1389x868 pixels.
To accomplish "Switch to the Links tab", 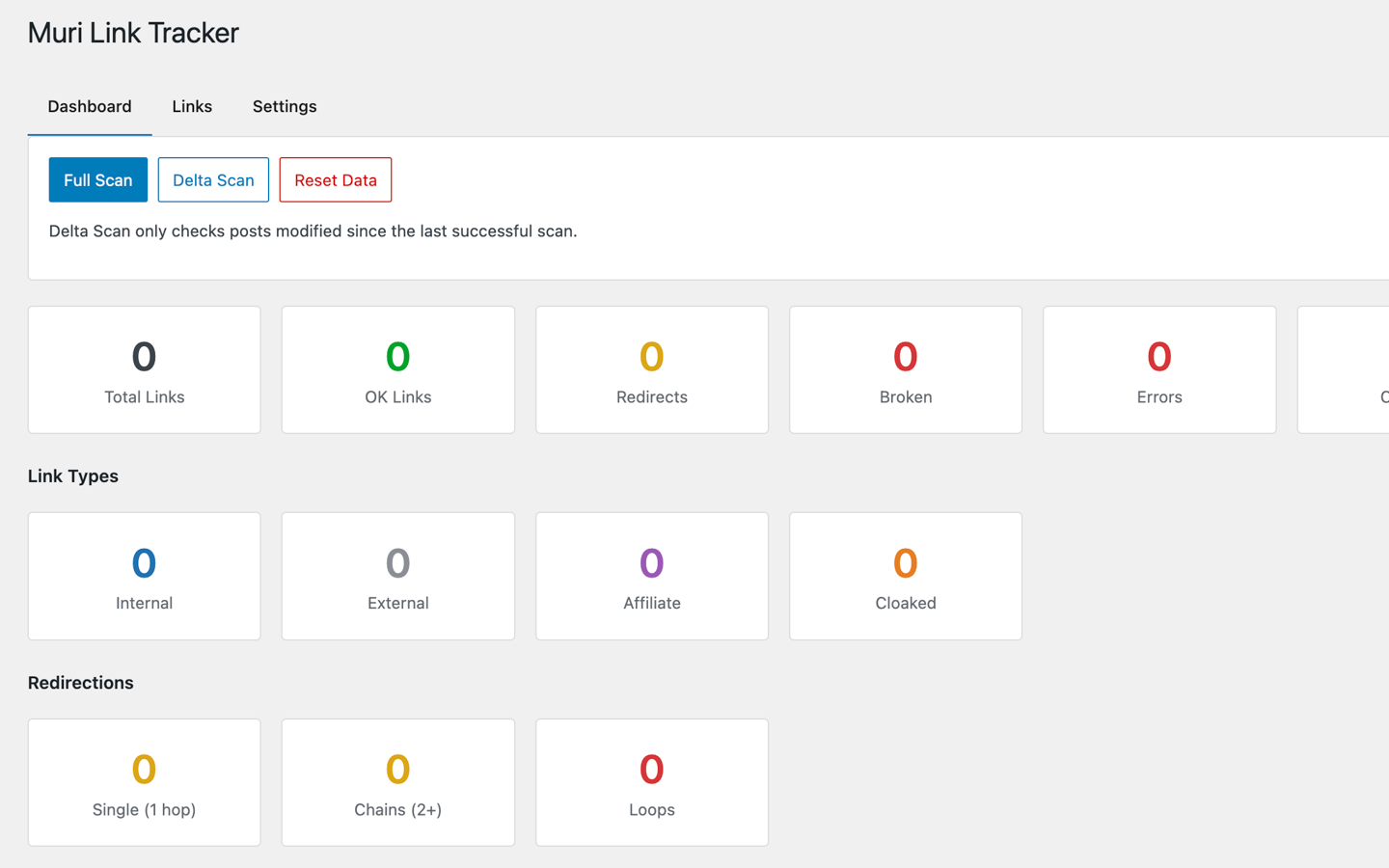I will click(191, 106).
